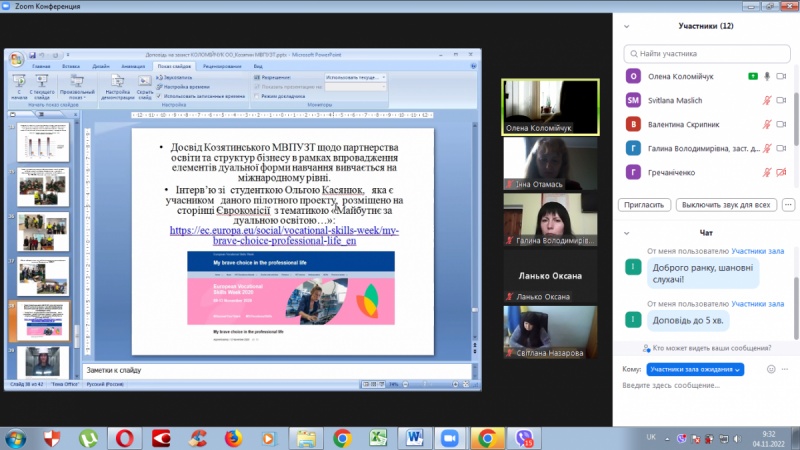Open resolution dropdown Использовать текущее
The image size is (800, 450).
pyautogui.click(x=355, y=77)
